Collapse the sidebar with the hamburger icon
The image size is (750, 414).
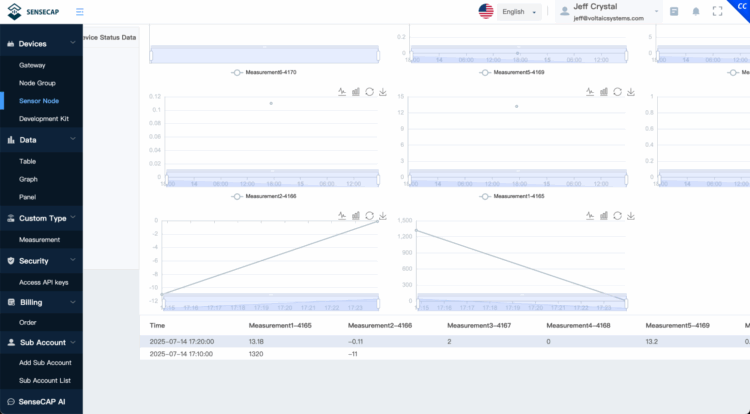(79, 12)
